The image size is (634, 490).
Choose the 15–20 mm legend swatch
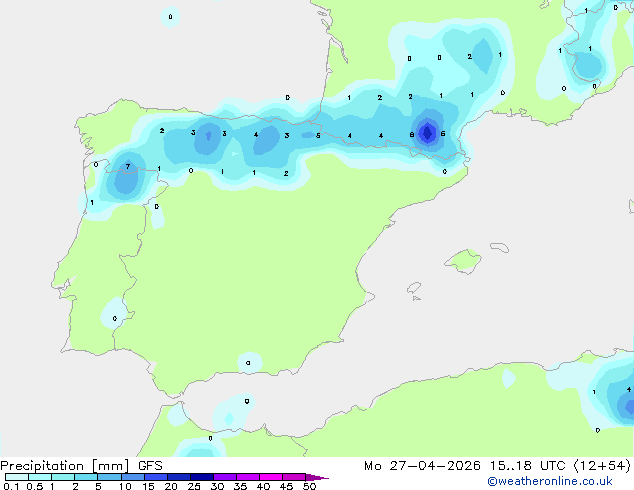155,477
